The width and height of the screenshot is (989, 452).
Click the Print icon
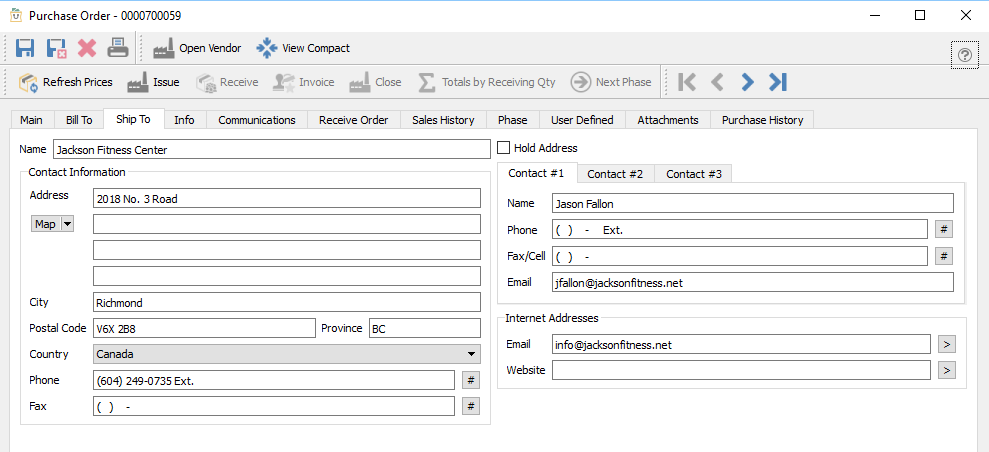[x=117, y=48]
